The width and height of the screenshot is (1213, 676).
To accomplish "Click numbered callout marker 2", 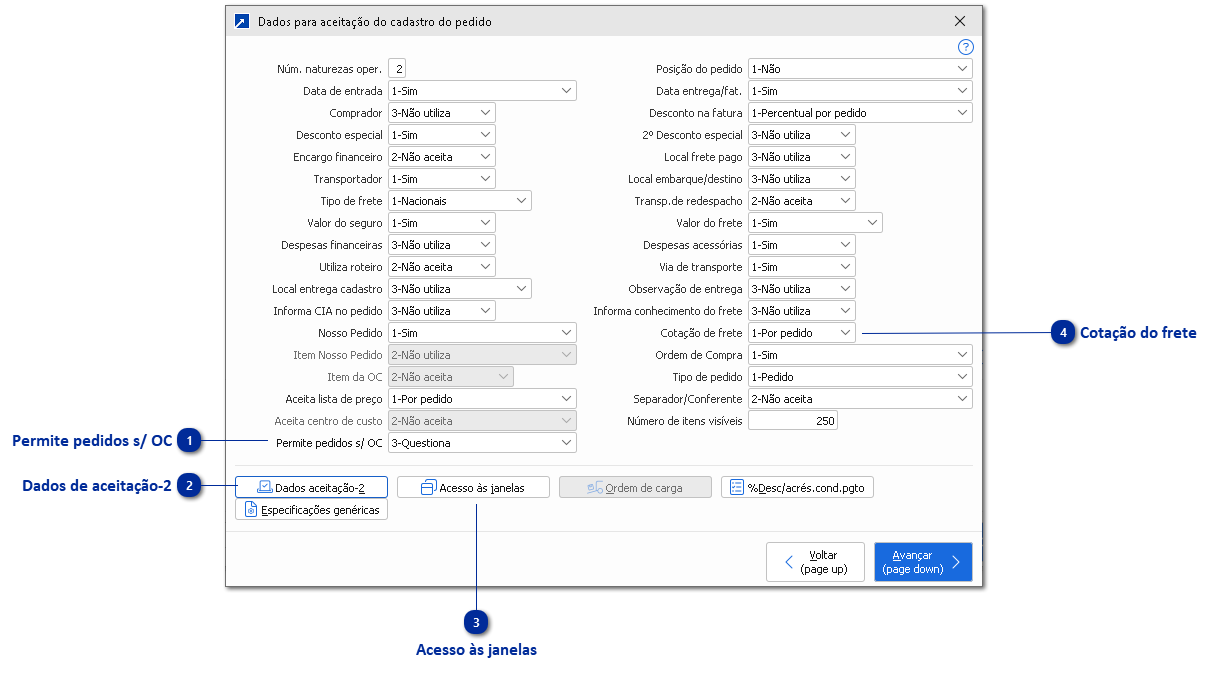I will click(190, 486).
